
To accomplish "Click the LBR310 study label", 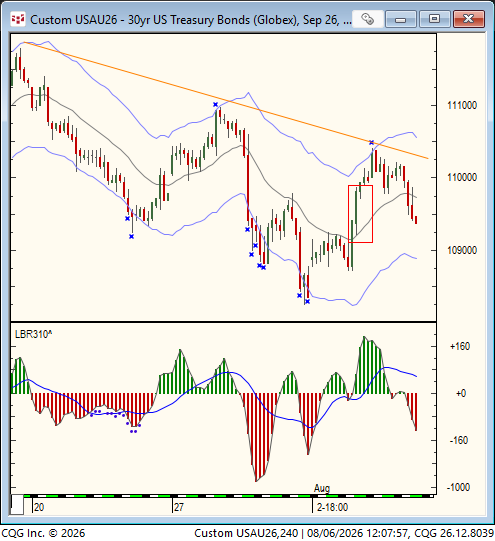I will [33, 334].
